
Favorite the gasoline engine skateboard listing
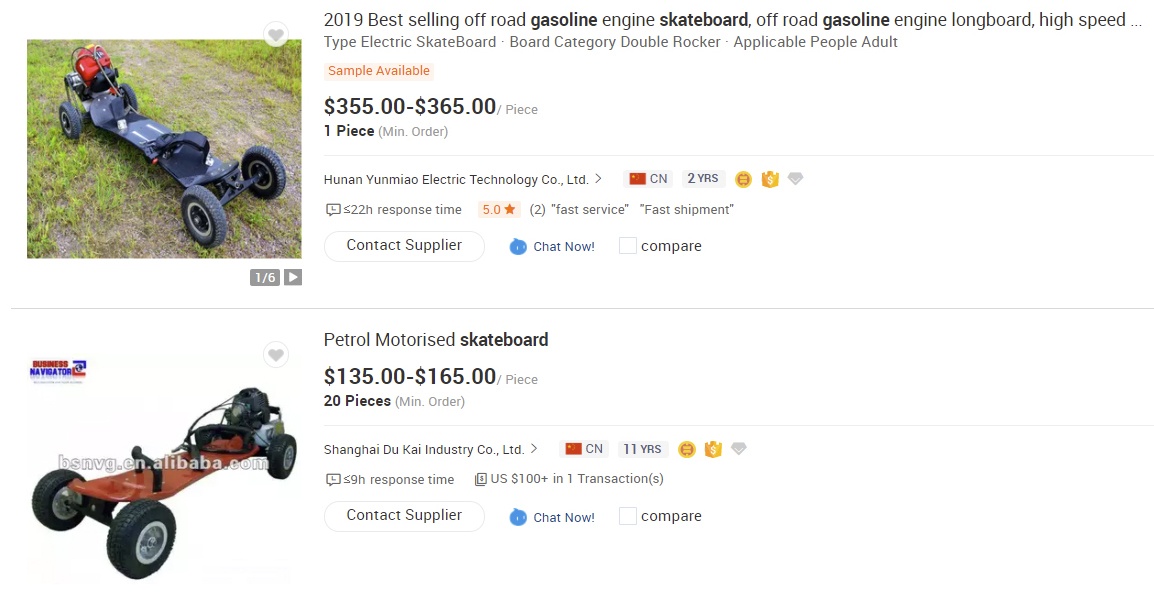(x=276, y=35)
